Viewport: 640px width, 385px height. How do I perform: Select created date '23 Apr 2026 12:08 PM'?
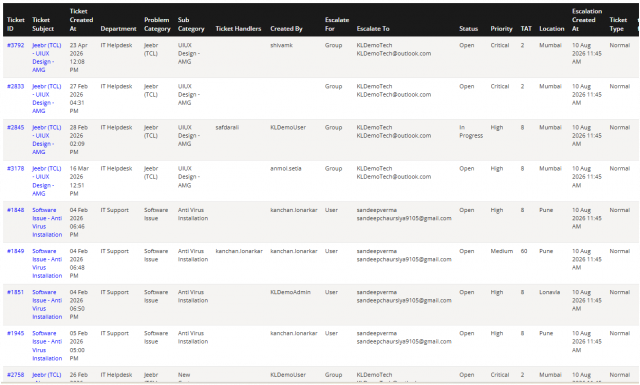(x=78, y=58)
